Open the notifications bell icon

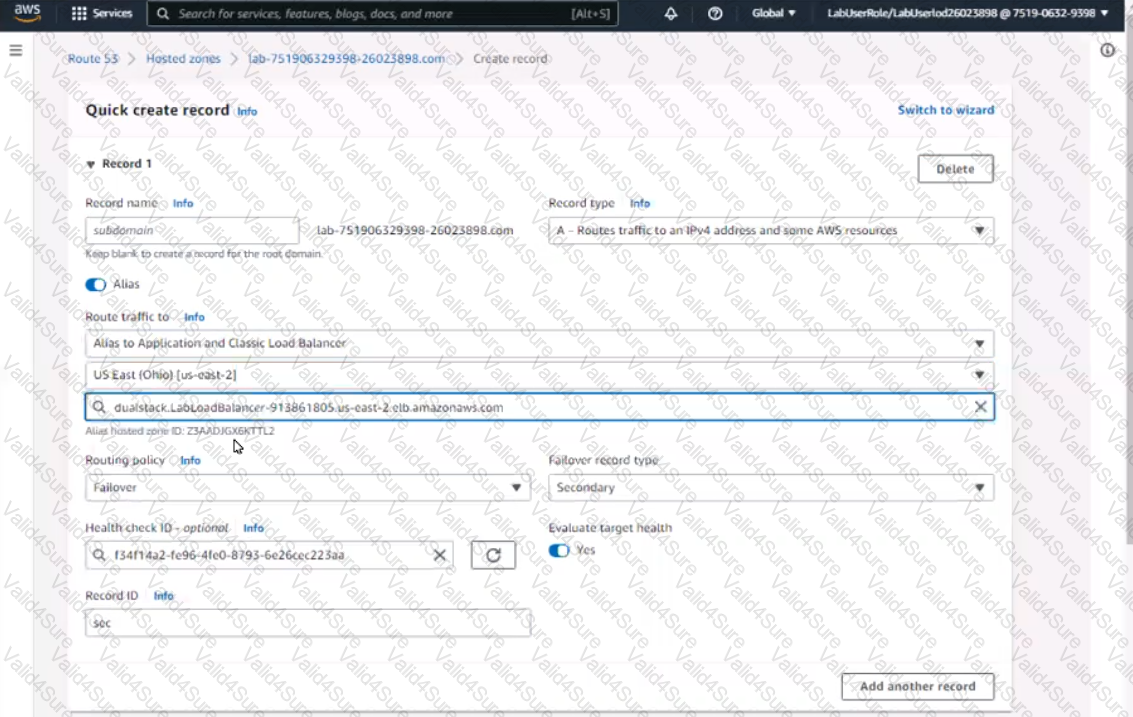point(671,14)
